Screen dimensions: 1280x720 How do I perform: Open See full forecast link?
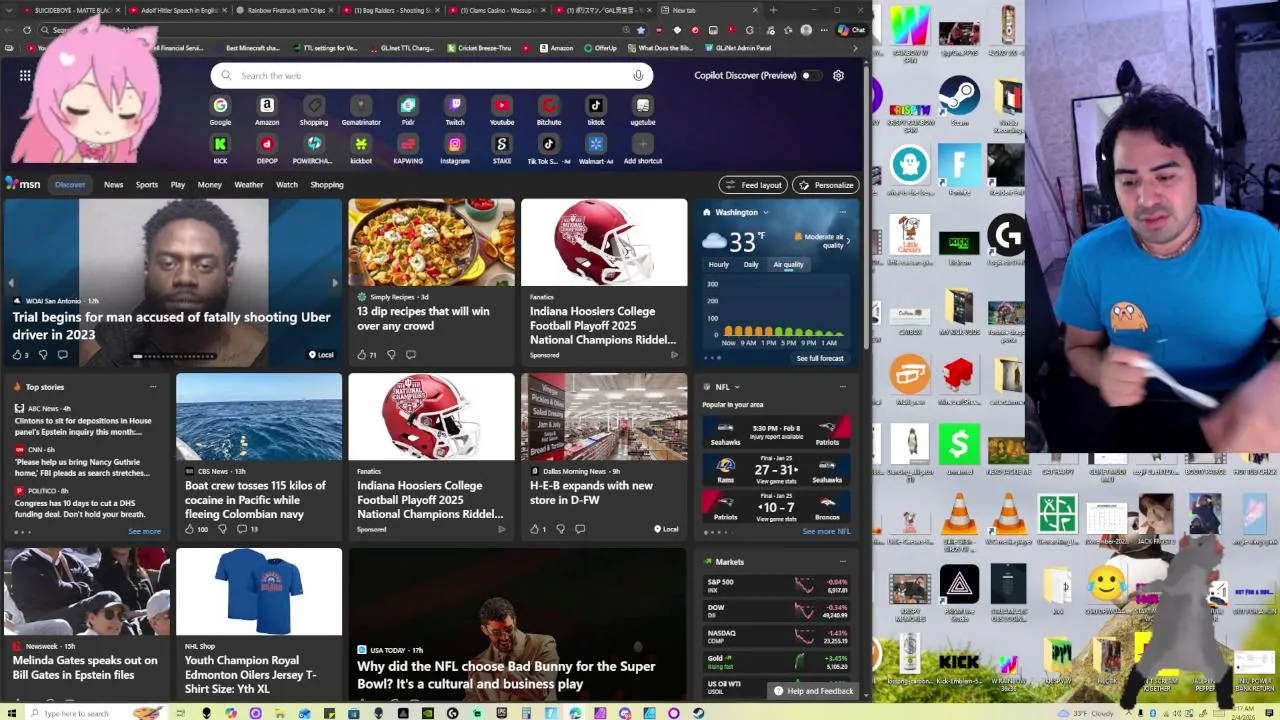[x=820, y=358]
